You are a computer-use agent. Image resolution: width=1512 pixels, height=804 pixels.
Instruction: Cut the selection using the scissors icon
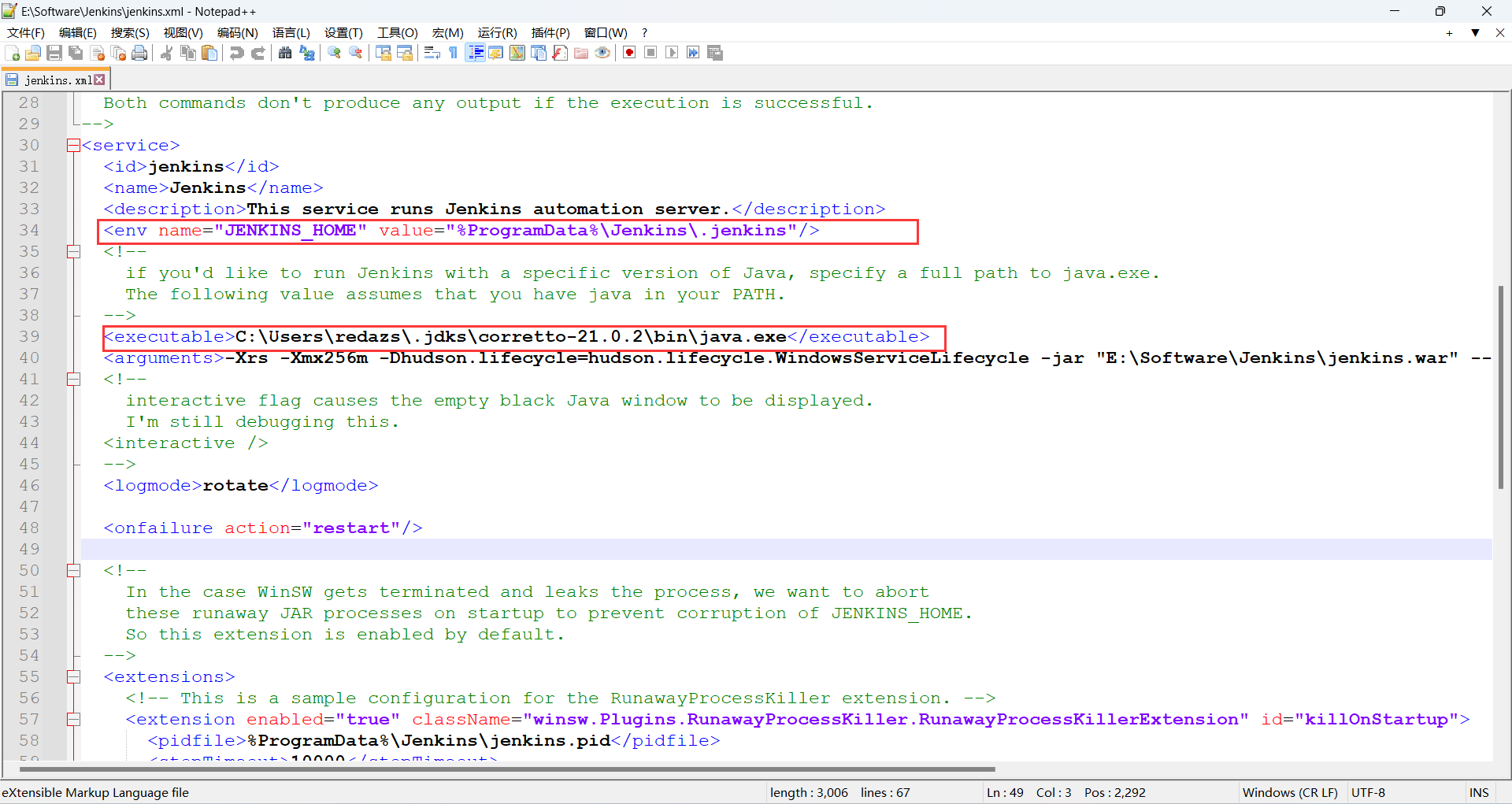click(166, 53)
